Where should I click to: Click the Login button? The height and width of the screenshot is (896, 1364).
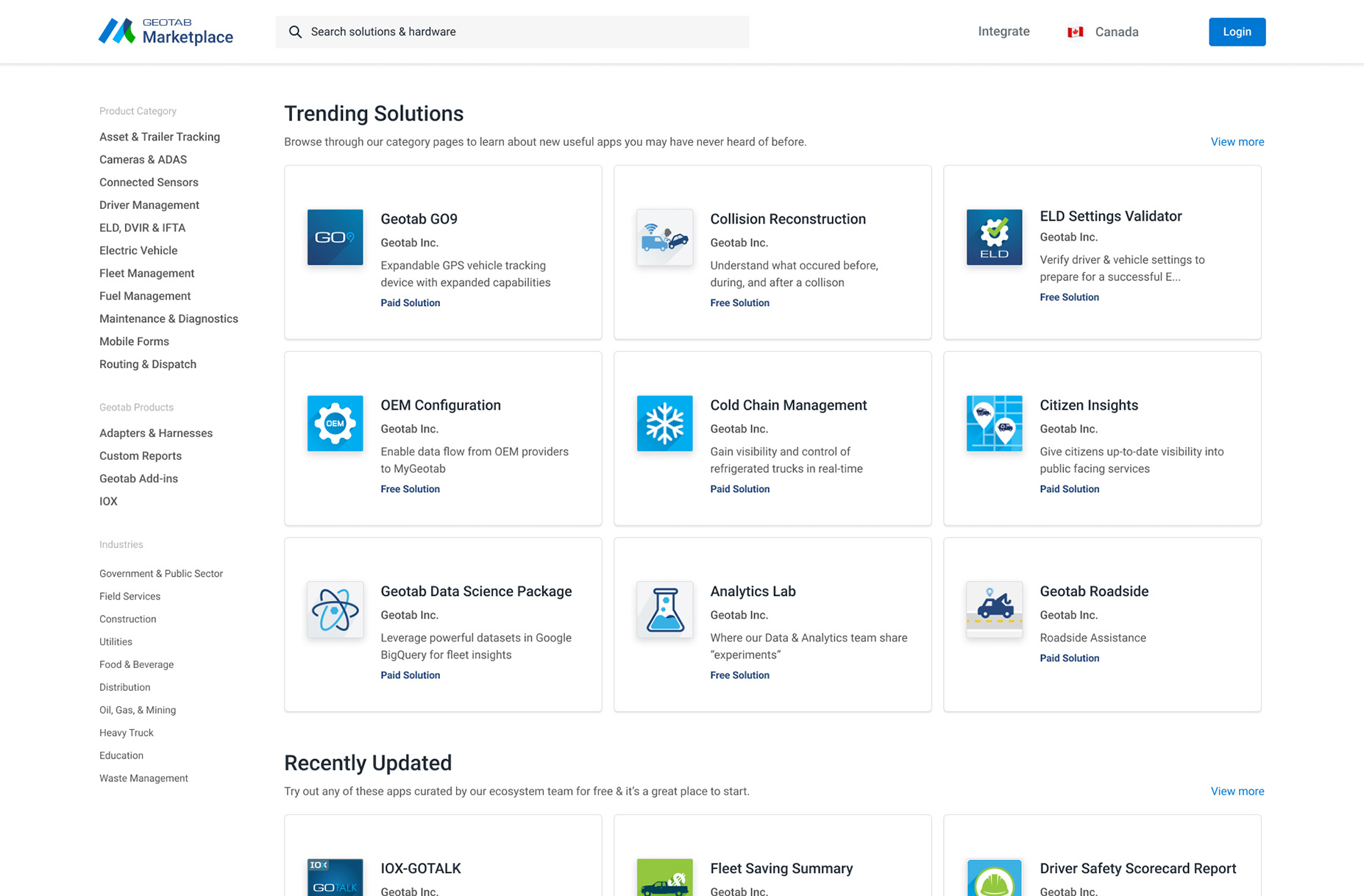click(x=1237, y=32)
